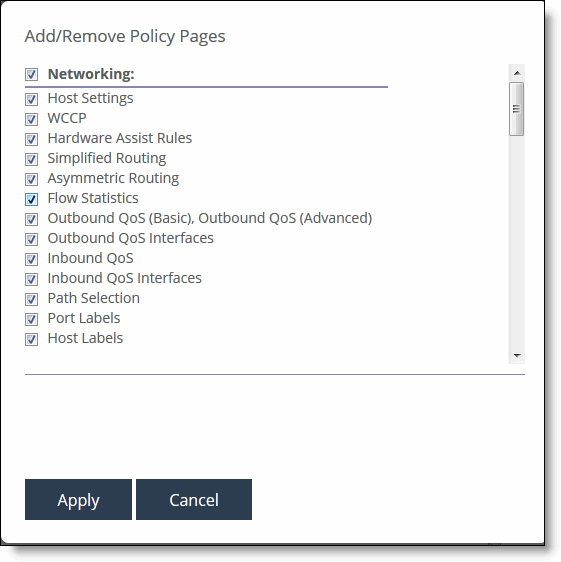The image size is (561, 562).
Task: Toggle the Inbound QoS checkbox
Action: [x=32, y=259]
